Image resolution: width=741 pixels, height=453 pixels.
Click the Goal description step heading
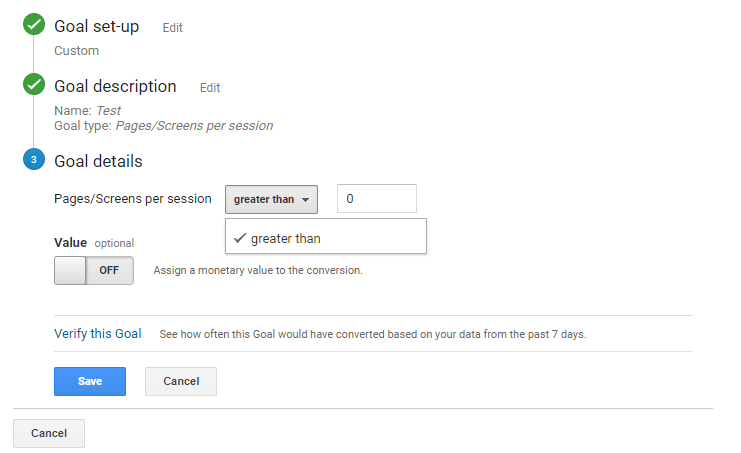click(x=115, y=86)
